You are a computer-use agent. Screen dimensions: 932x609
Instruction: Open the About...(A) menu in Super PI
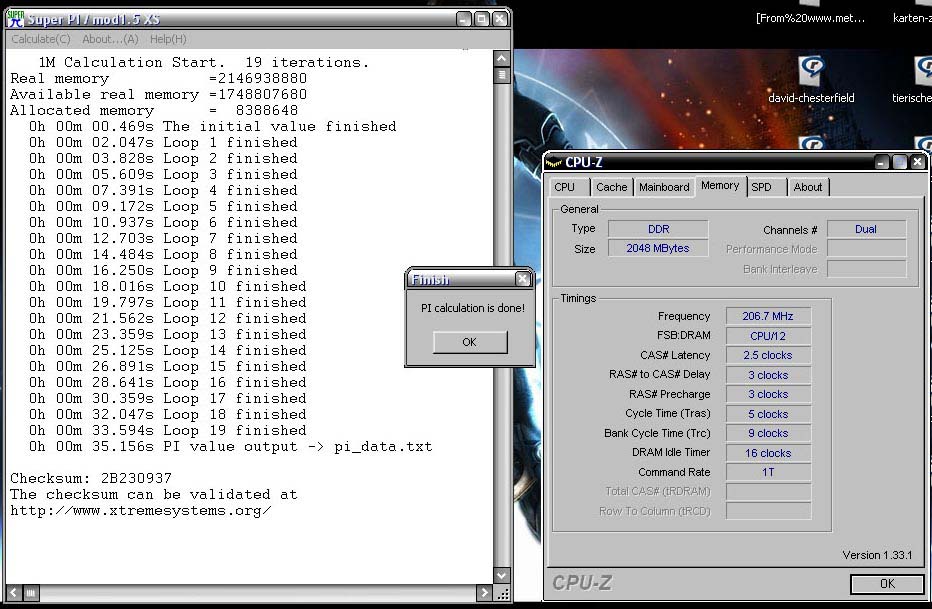coord(110,39)
